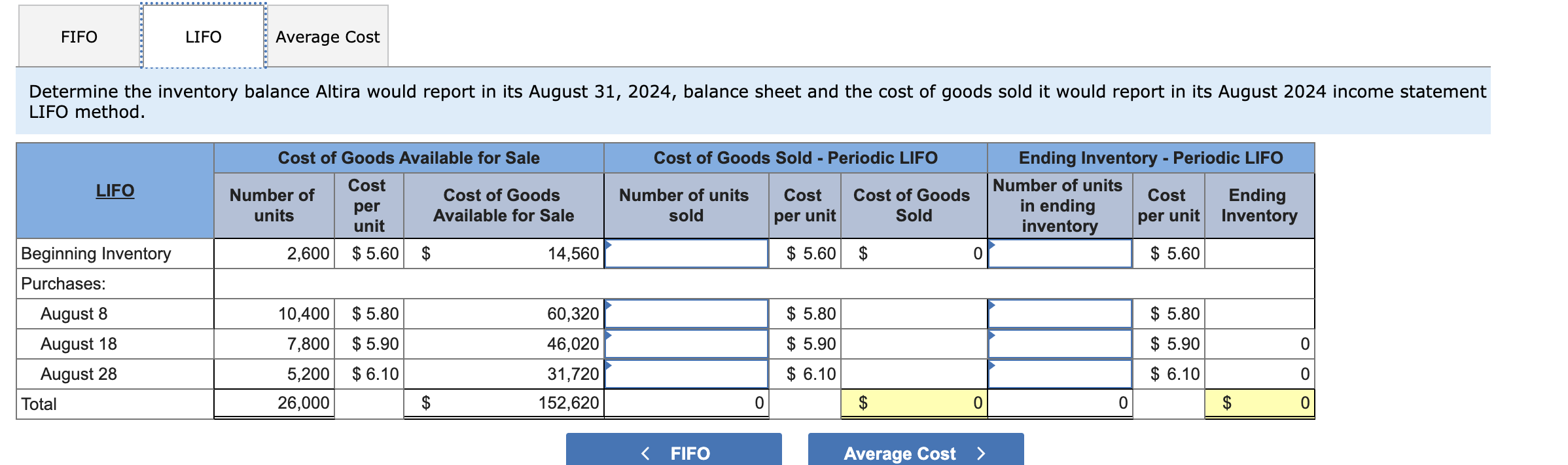Click the 46,020 August 18 cost value
This screenshot has height=465, width=1568.
tap(573, 344)
